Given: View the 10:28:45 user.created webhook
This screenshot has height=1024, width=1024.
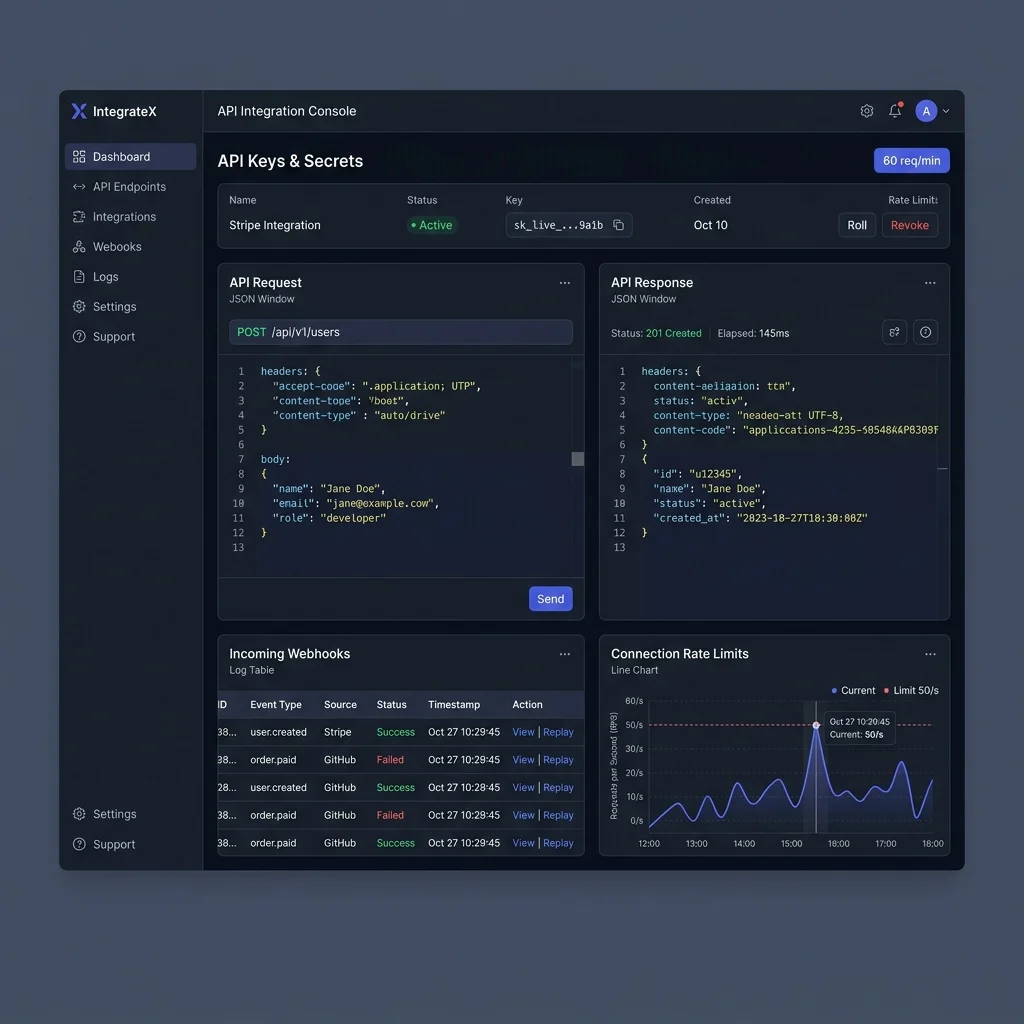Looking at the screenshot, I should (x=523, y=788).
